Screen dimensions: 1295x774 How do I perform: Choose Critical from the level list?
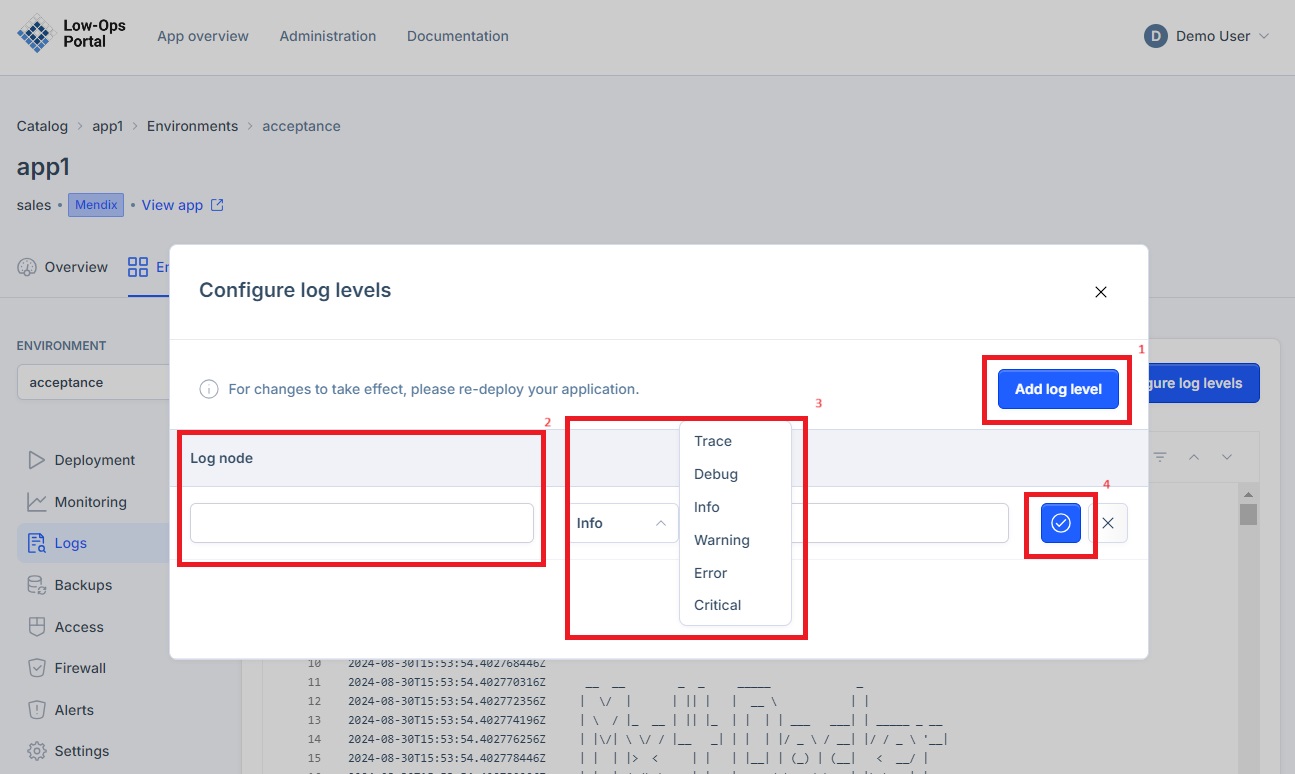[718, 605]
